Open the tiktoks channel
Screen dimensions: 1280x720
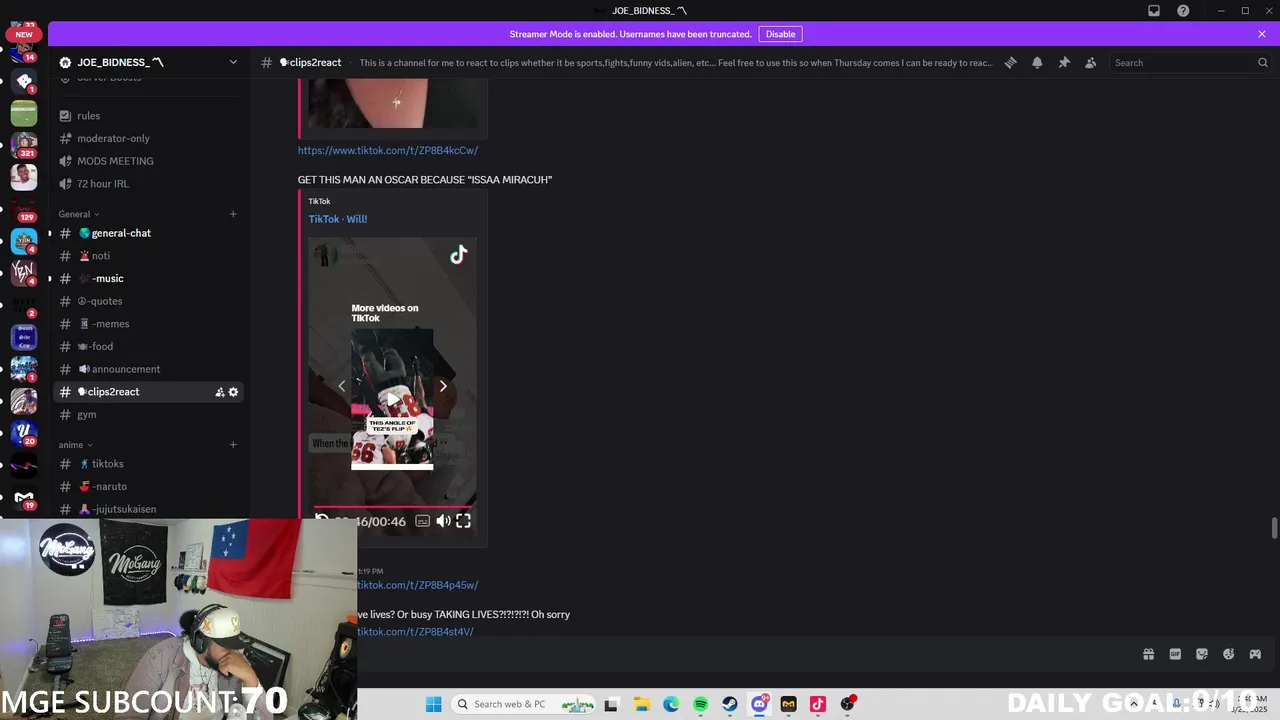(x=148, y=464)
